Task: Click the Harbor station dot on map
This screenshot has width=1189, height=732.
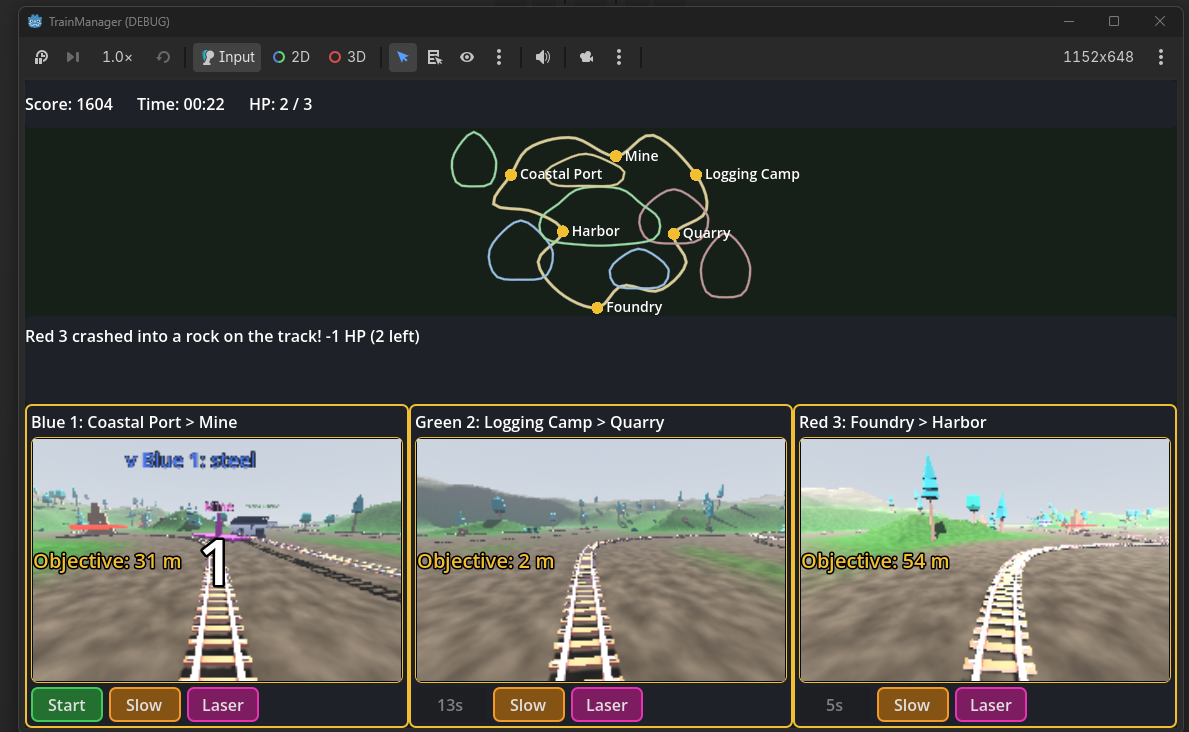Action: pos(563,231)
